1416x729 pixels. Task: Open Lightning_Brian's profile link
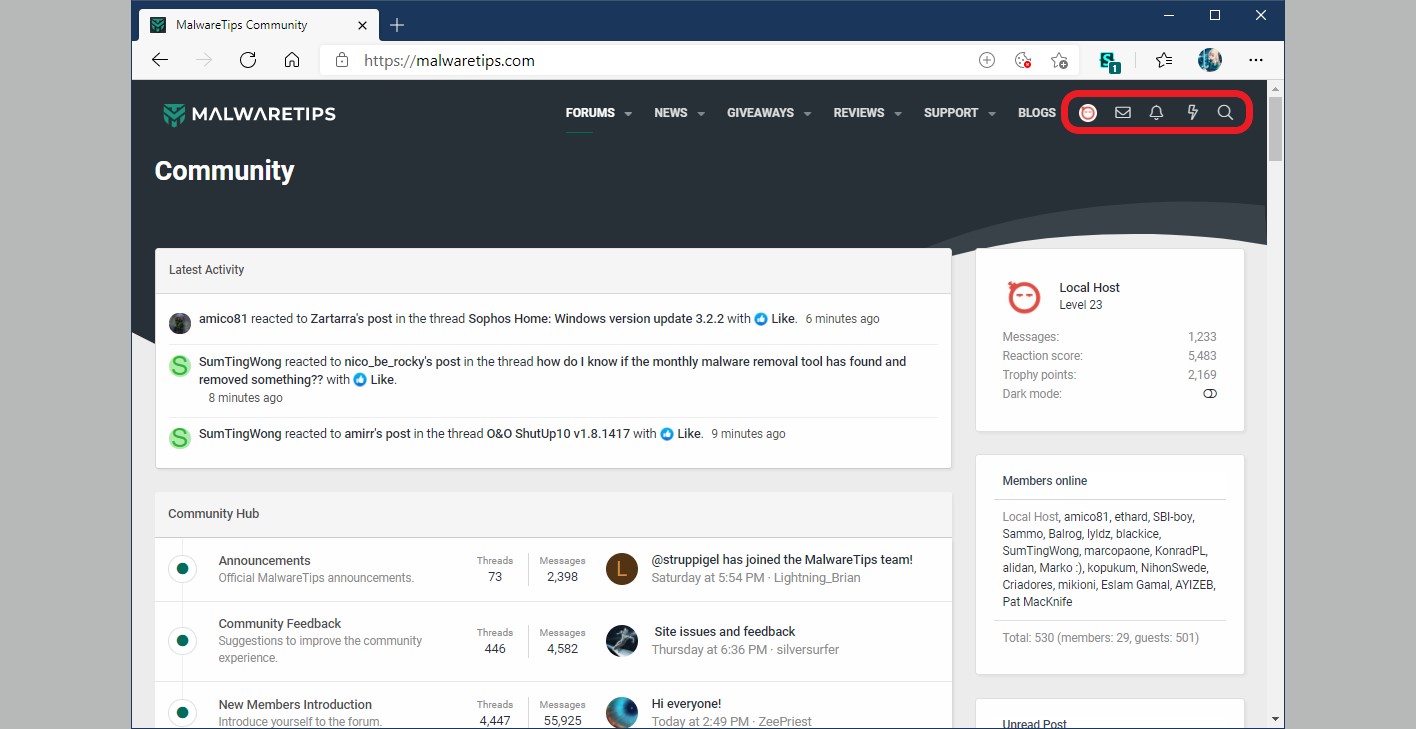[x=818, y=578]
